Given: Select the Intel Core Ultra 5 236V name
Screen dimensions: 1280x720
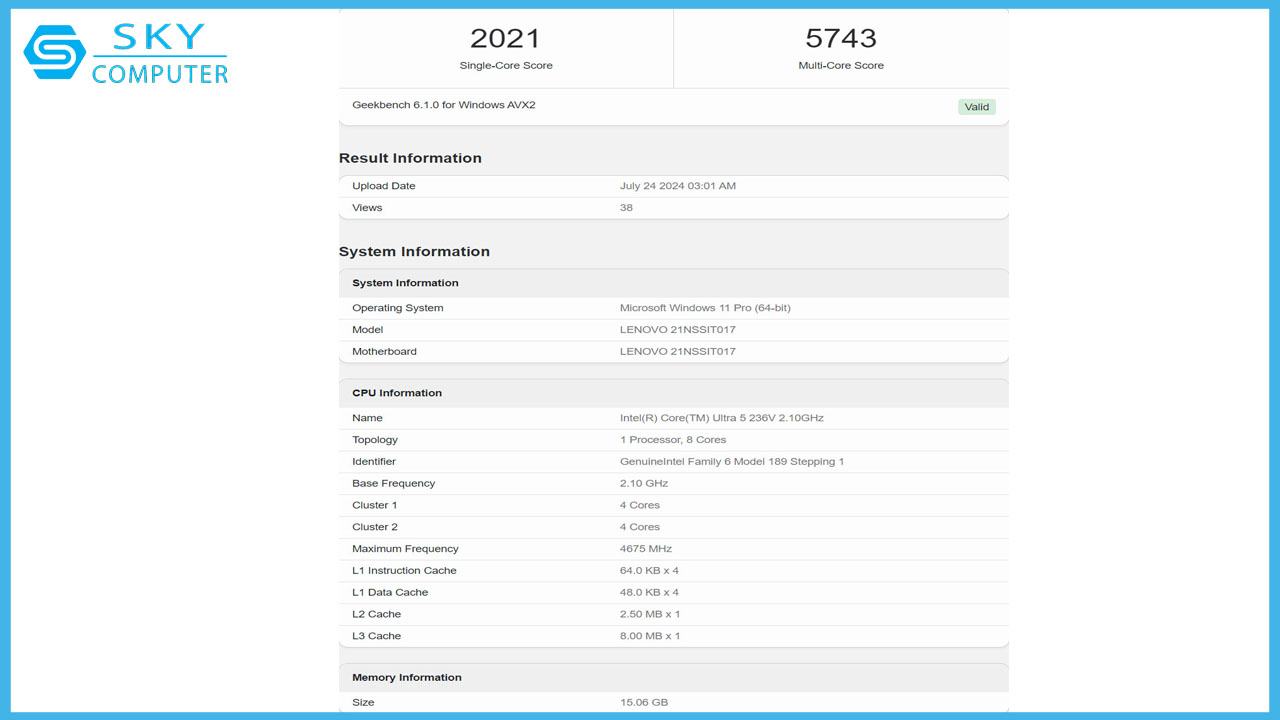Looking at the screenshot, I should coord(721,418).
